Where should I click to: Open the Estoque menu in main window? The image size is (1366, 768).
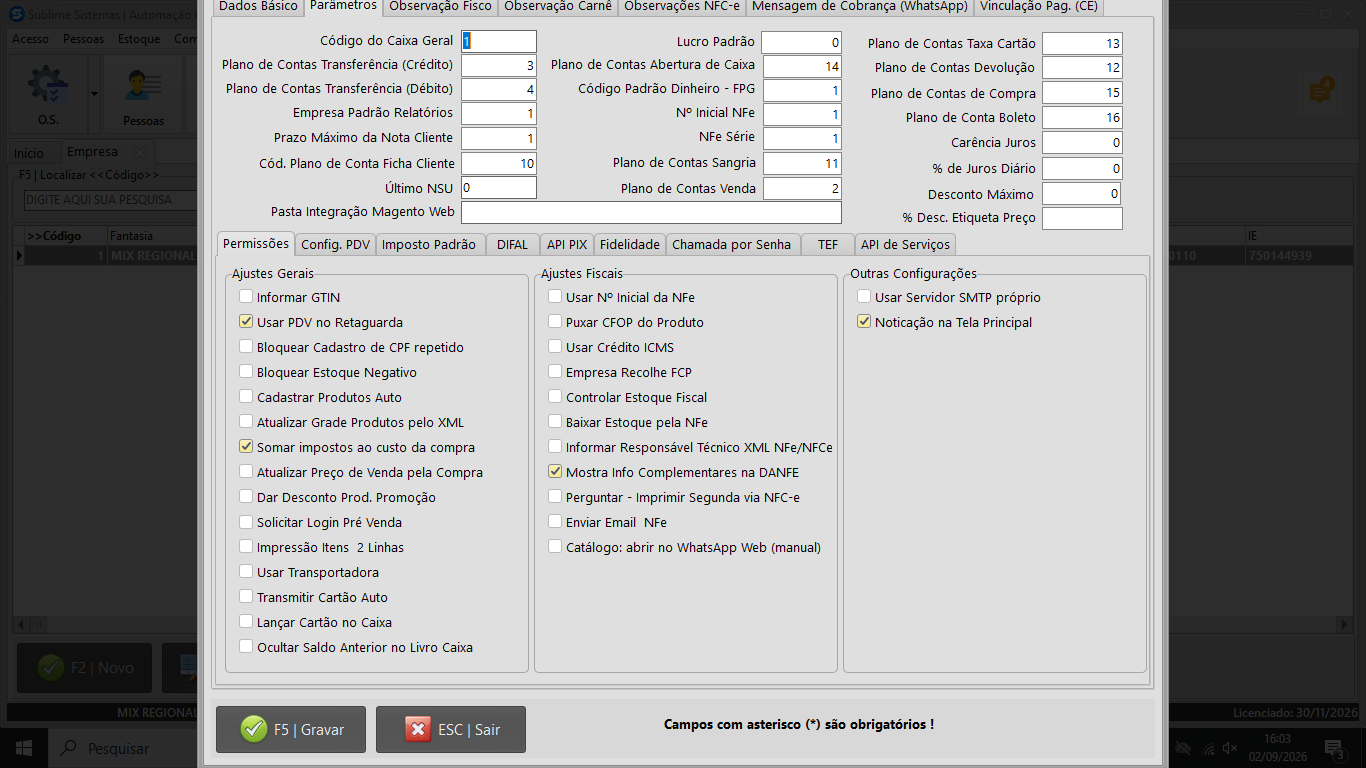pos(139,39)
